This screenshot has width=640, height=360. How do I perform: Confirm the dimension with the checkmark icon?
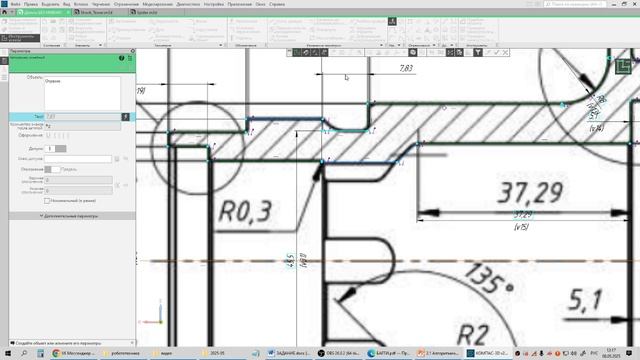pyautogui.click(x=497, y=52)
